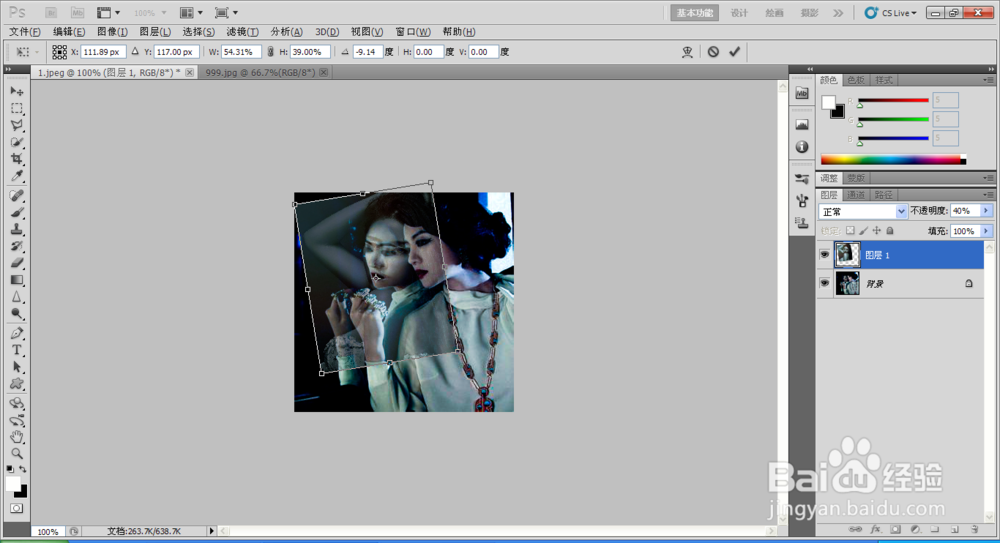Open the Info panel icon
Image resolution: width=1000 pixels, height=543 pixels.
click(802, 147)
